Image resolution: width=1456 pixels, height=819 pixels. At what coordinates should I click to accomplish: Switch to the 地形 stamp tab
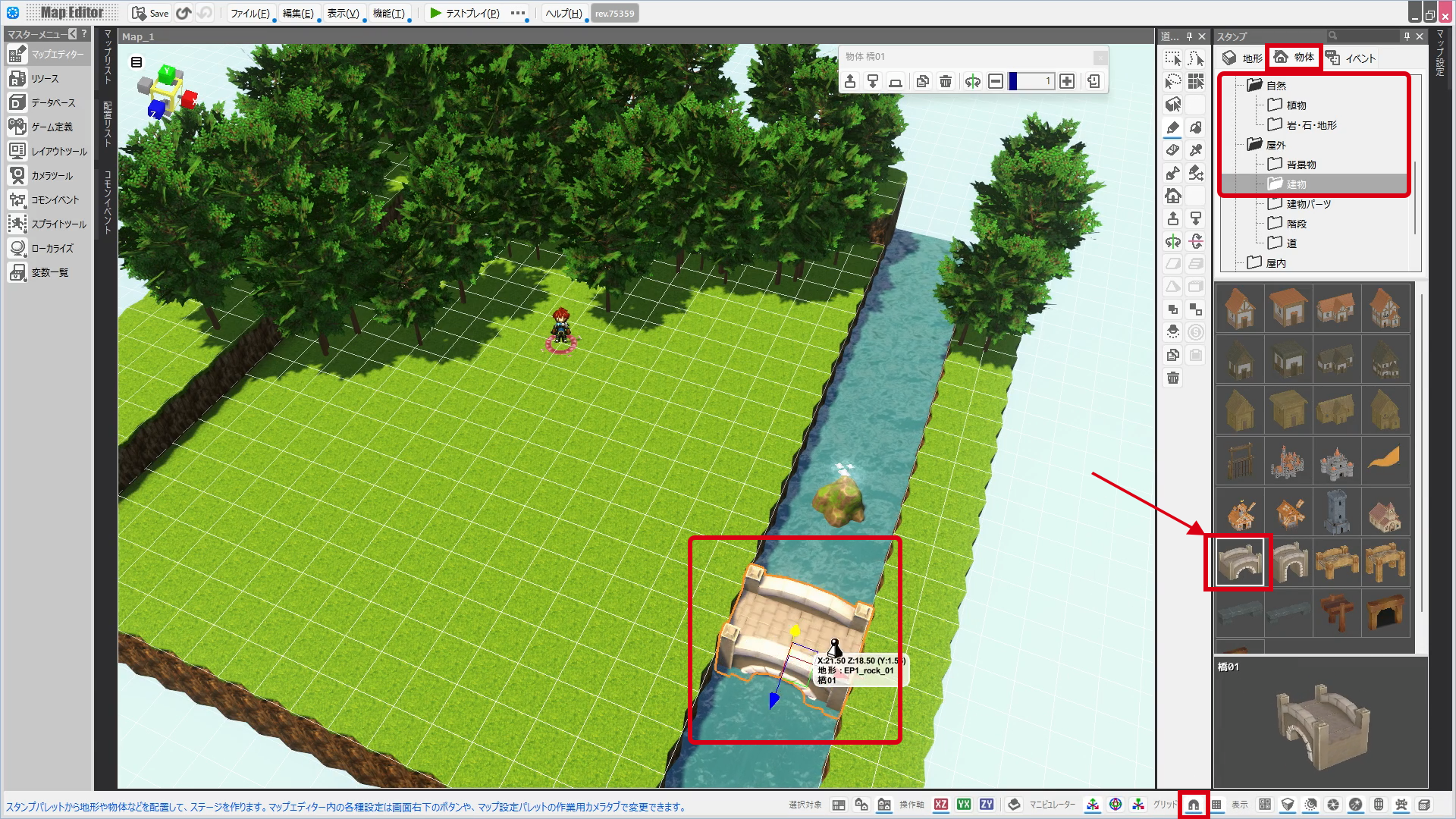coord(1242,58)
